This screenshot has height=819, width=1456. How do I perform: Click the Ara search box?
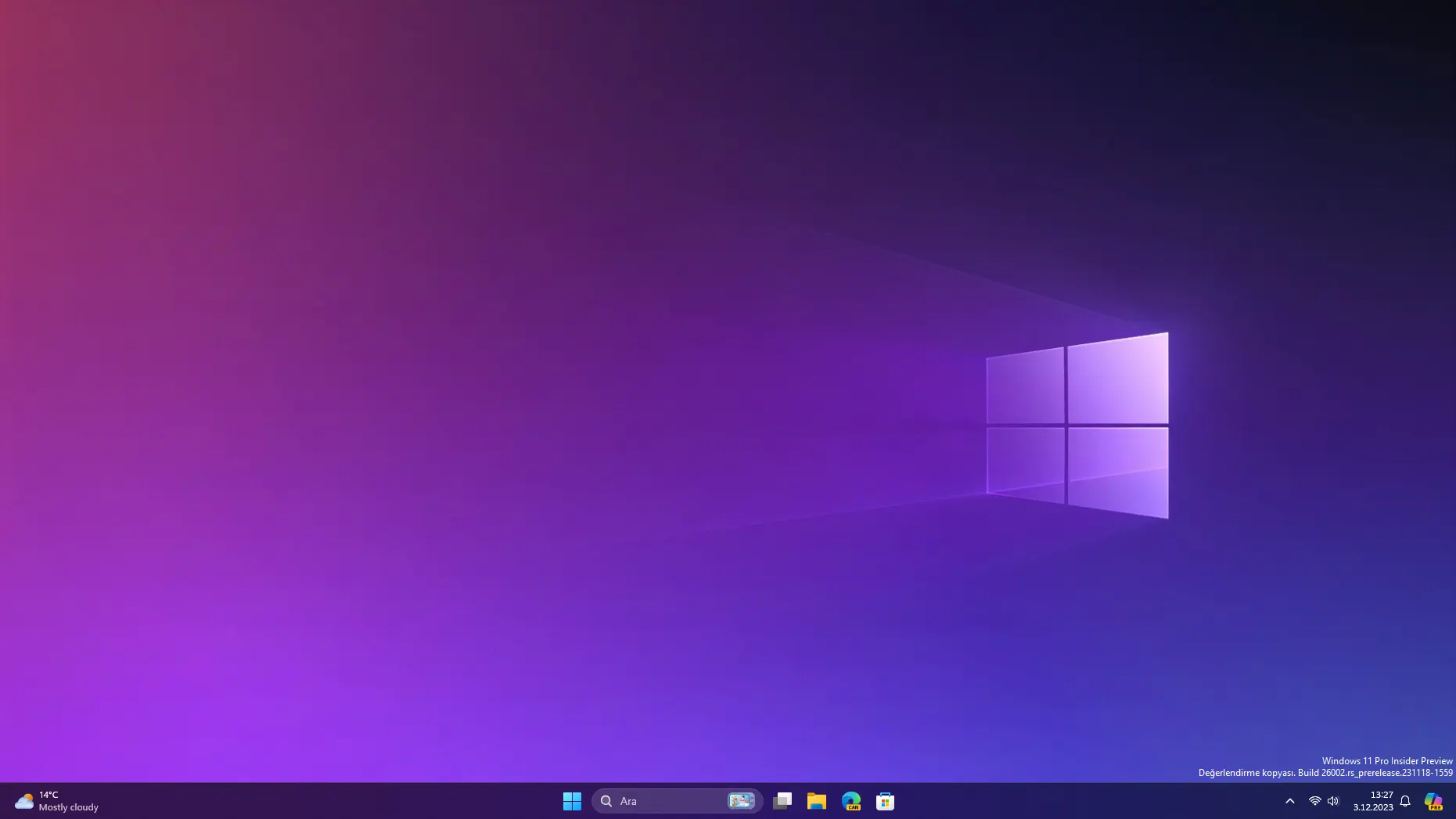click(x=677, y=801)
